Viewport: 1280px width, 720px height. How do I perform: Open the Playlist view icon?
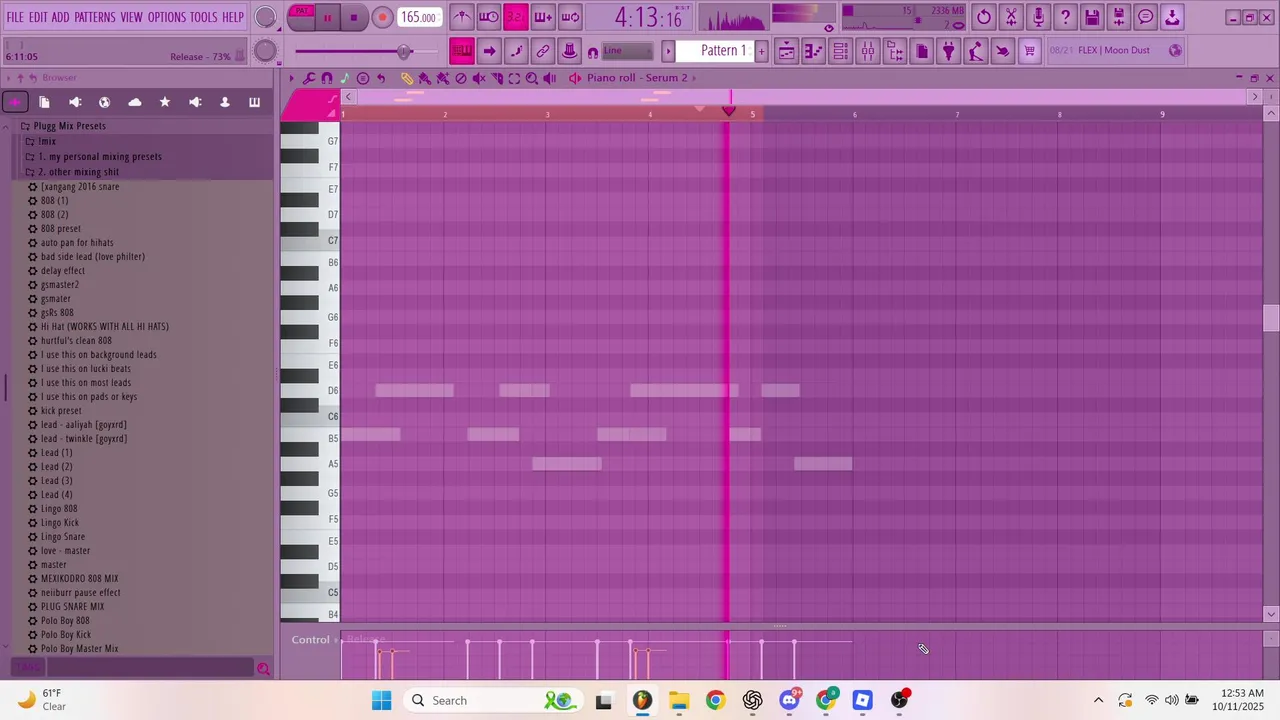787,51
